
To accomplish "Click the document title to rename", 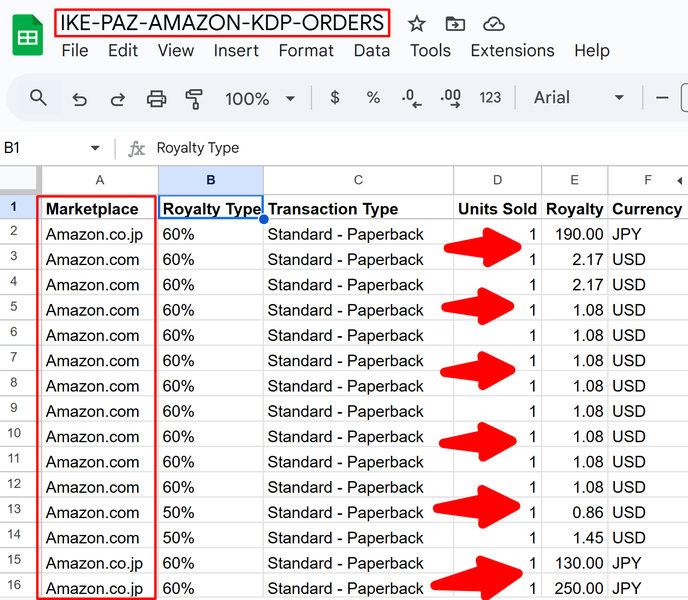I will click(x=222, y=22).
